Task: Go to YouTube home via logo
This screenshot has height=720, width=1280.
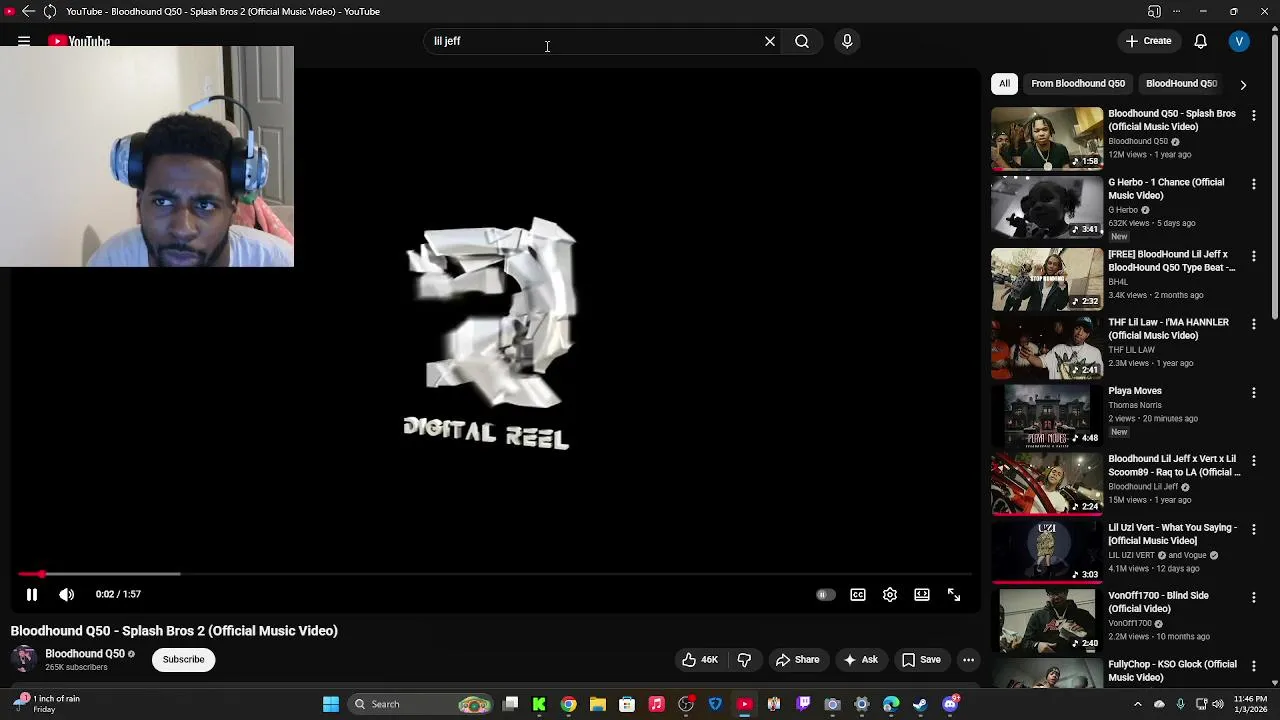Action: click(79, 41)
